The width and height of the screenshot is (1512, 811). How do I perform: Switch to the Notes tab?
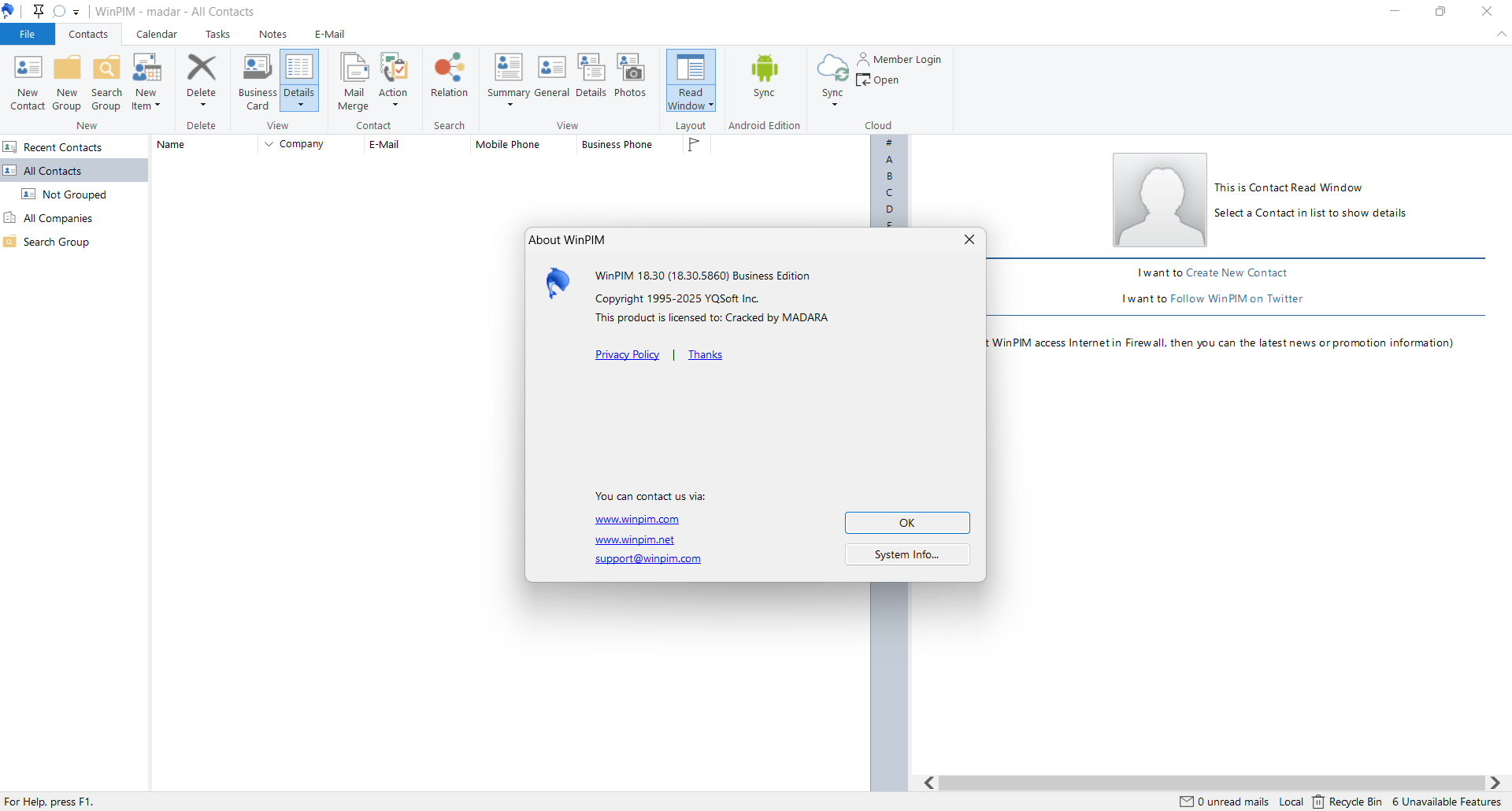click(x=272, y=34)
